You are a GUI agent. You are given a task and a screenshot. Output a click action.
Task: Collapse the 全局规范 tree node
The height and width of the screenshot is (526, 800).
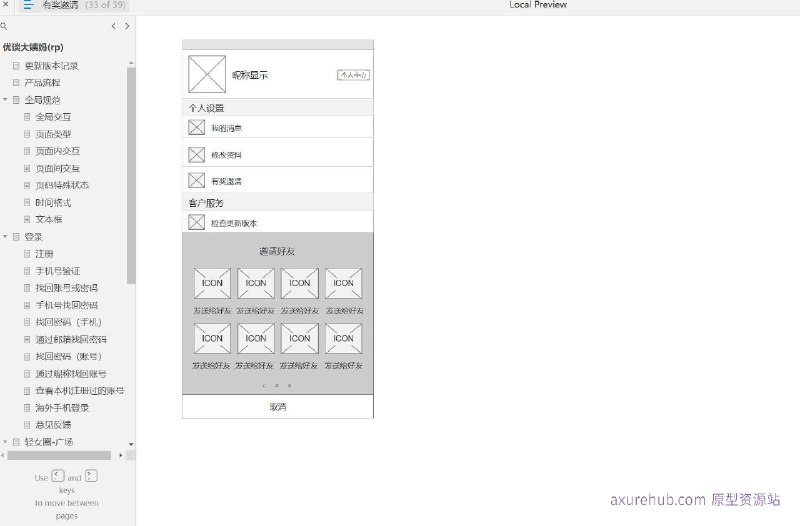click(5, 99)
